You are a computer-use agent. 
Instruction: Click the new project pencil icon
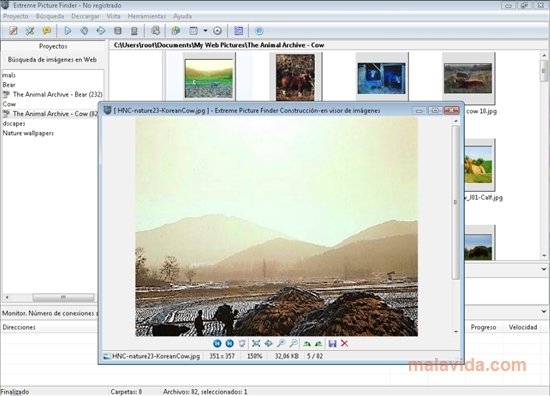point(13,31)
